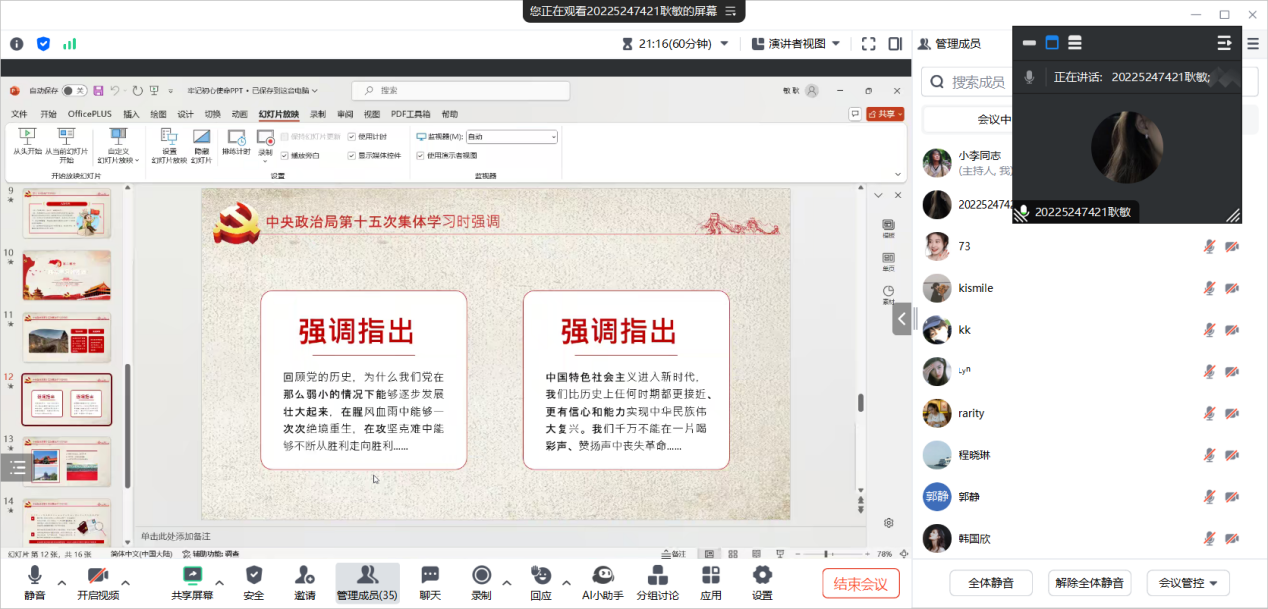Turn on camera with 开启视频
The image size is (1268, 609).
pyautogui.click(x=97, y=576)
